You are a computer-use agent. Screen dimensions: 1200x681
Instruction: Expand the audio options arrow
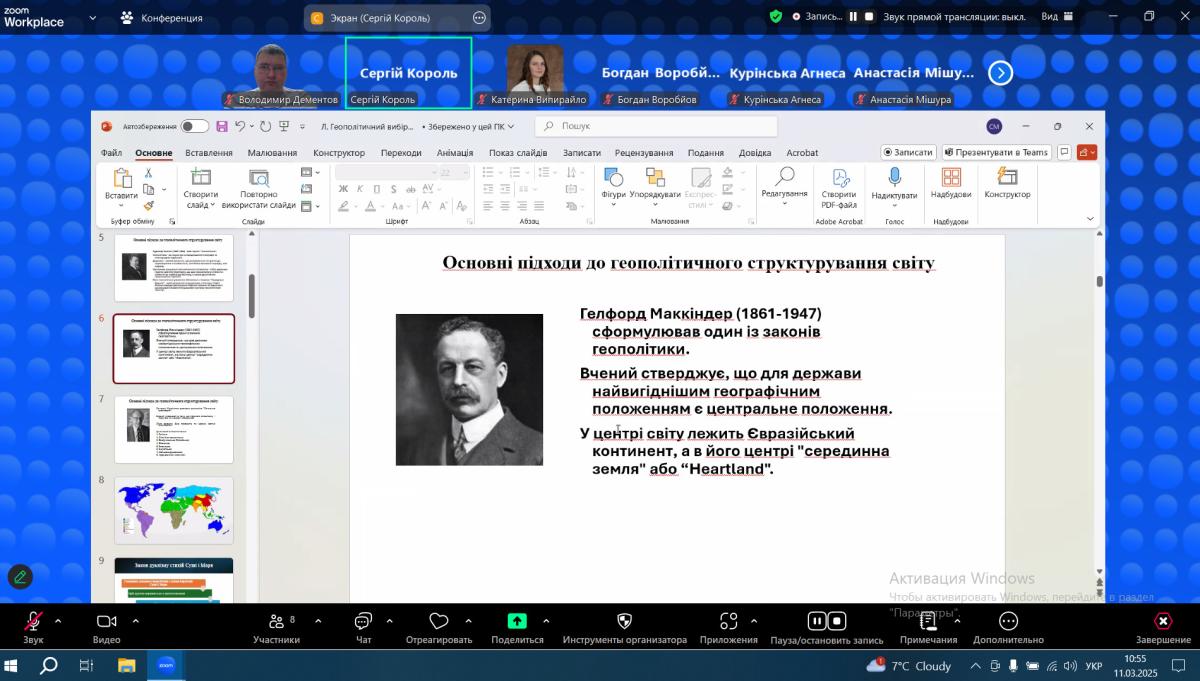click(58, 621)
